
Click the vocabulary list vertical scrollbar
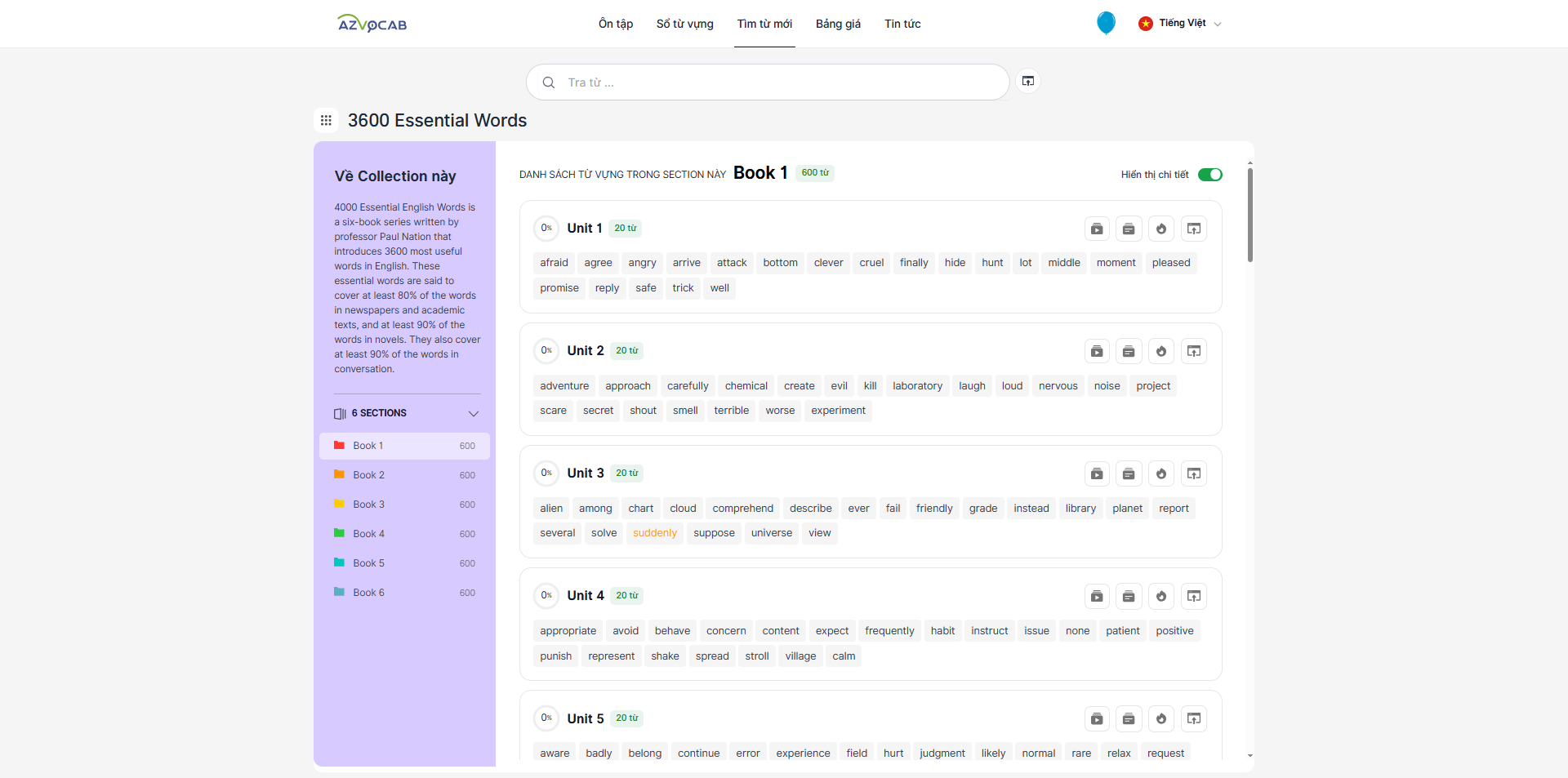[x=1249, y=214]
